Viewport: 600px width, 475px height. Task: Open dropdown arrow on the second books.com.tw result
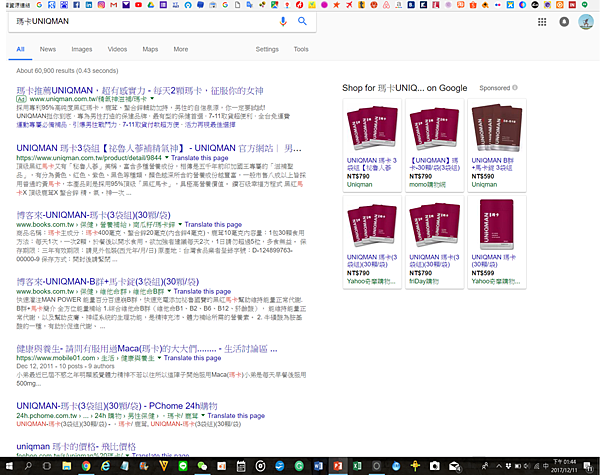[169, 291]
